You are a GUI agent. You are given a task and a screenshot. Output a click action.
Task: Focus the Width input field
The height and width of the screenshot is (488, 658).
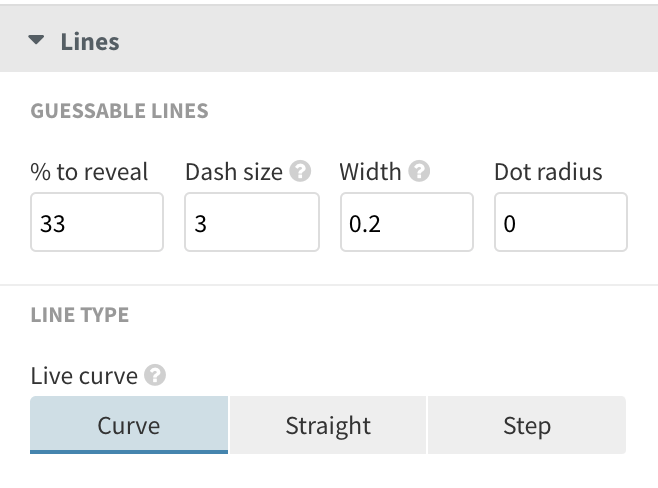pos(407,222)
